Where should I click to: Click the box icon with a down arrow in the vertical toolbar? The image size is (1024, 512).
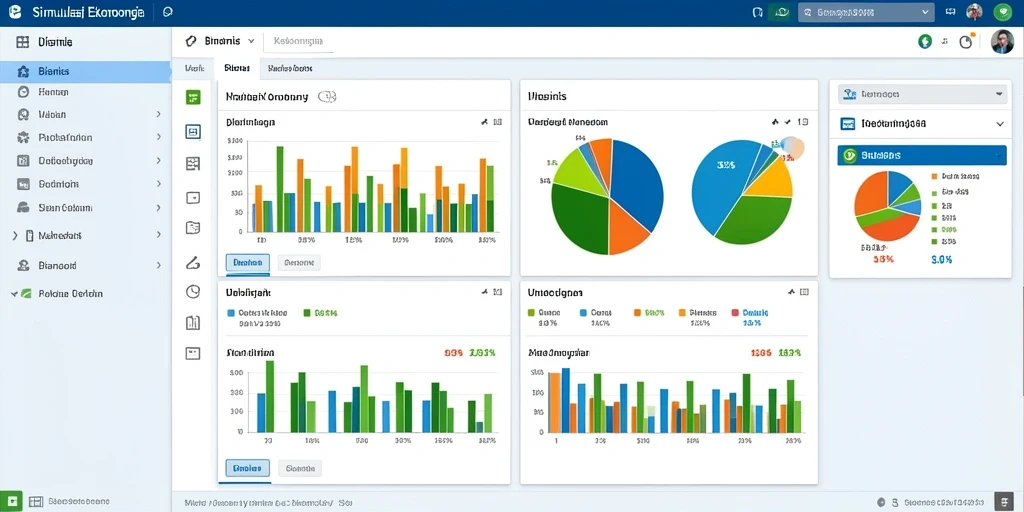pyautogui.click(x=193, y=198)
